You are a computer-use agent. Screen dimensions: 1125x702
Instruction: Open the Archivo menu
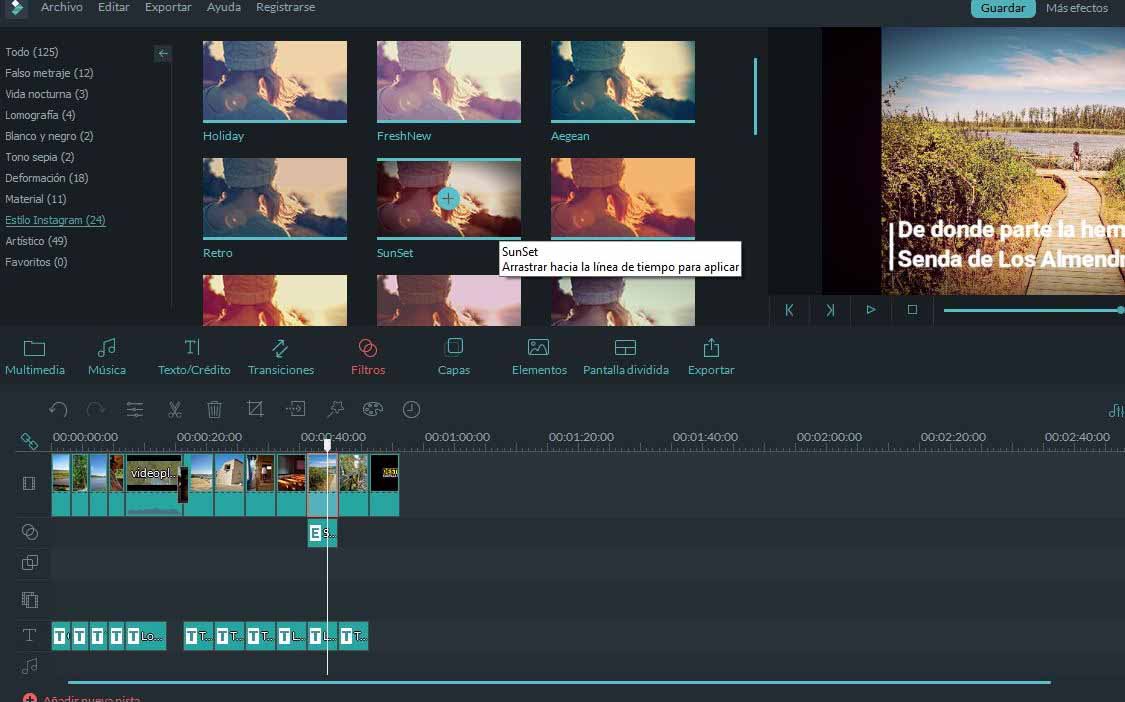coord(61,7)
